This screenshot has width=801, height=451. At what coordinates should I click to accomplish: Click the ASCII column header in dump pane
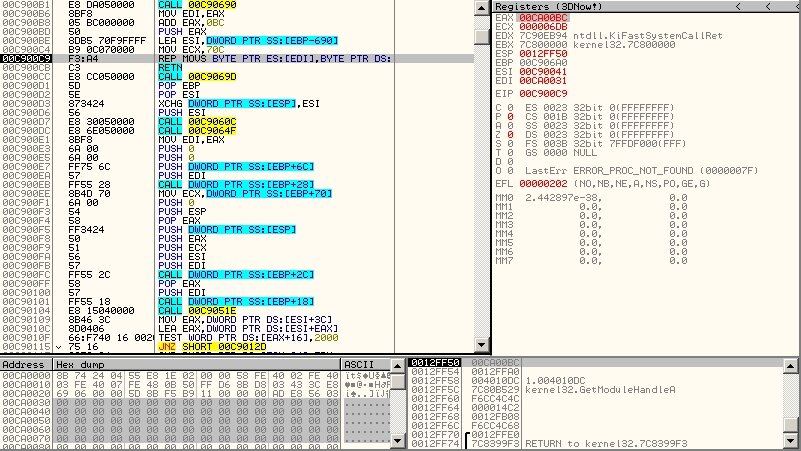(x=360, y=364)
